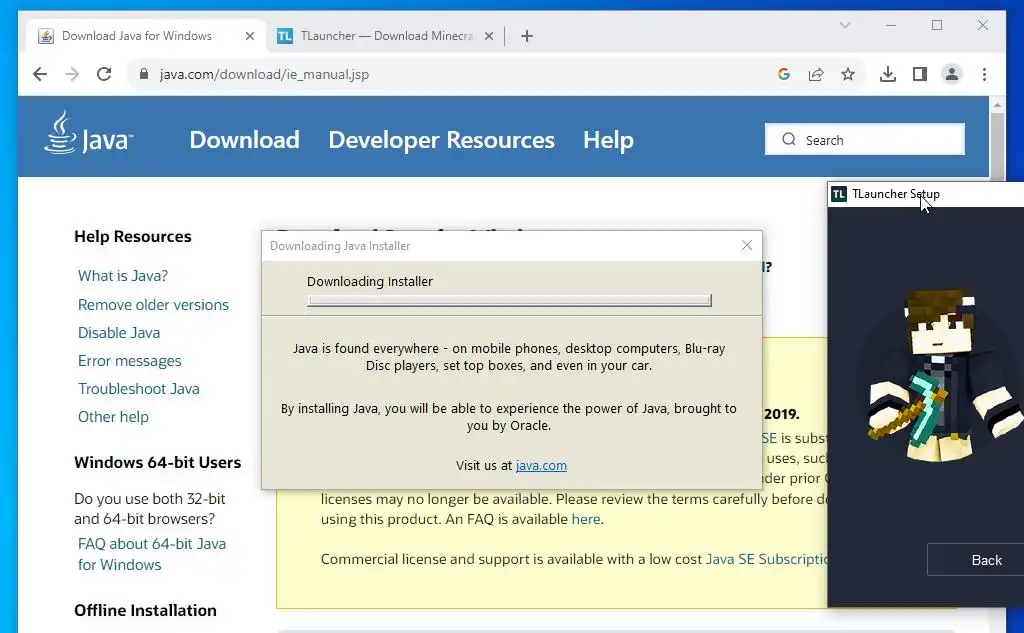This screenshot has width=1024, height=633.
Task: Open the browser downloads icon
Action: pos(888,74)
